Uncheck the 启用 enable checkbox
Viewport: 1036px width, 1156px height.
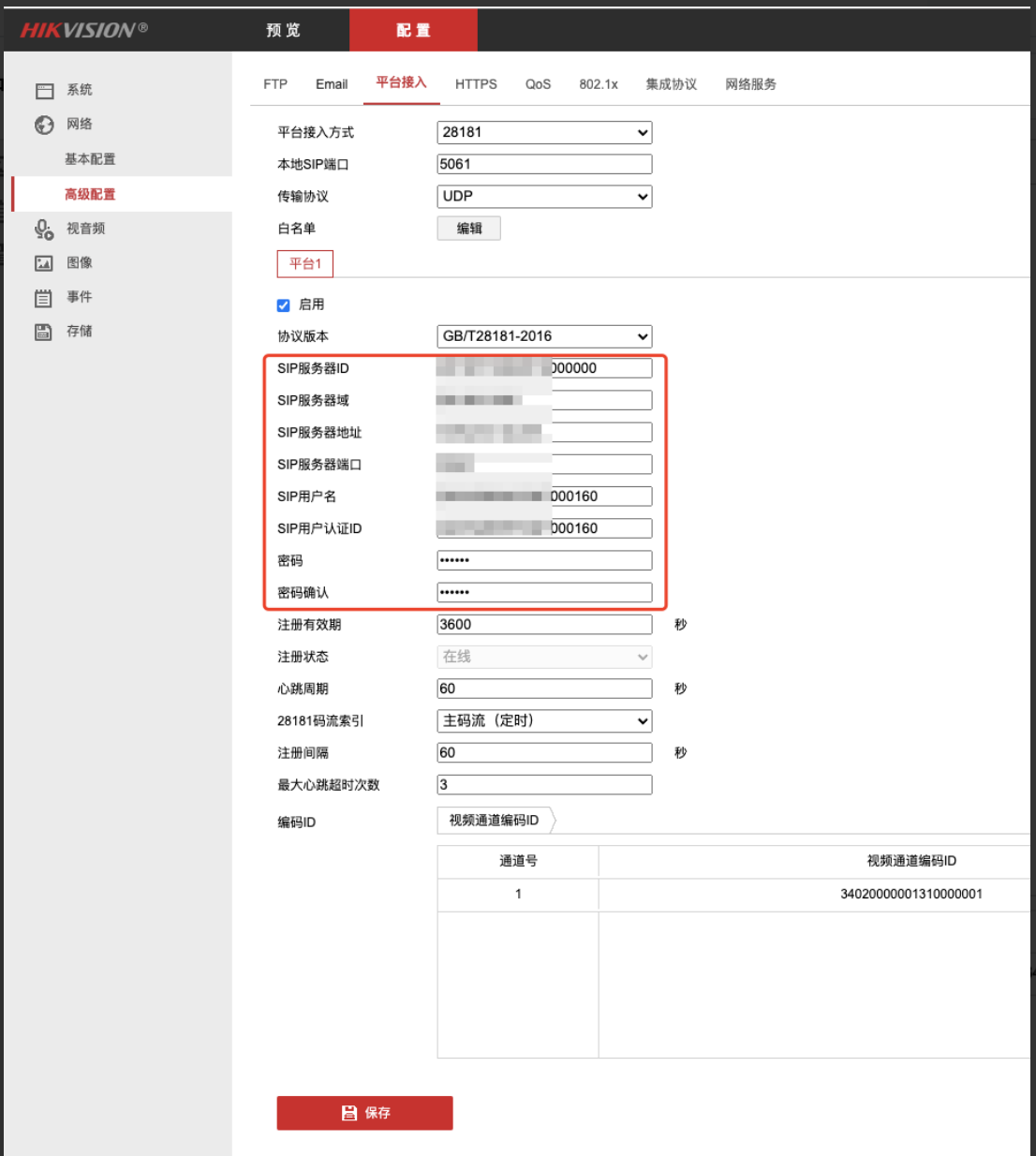coord(284,305)
